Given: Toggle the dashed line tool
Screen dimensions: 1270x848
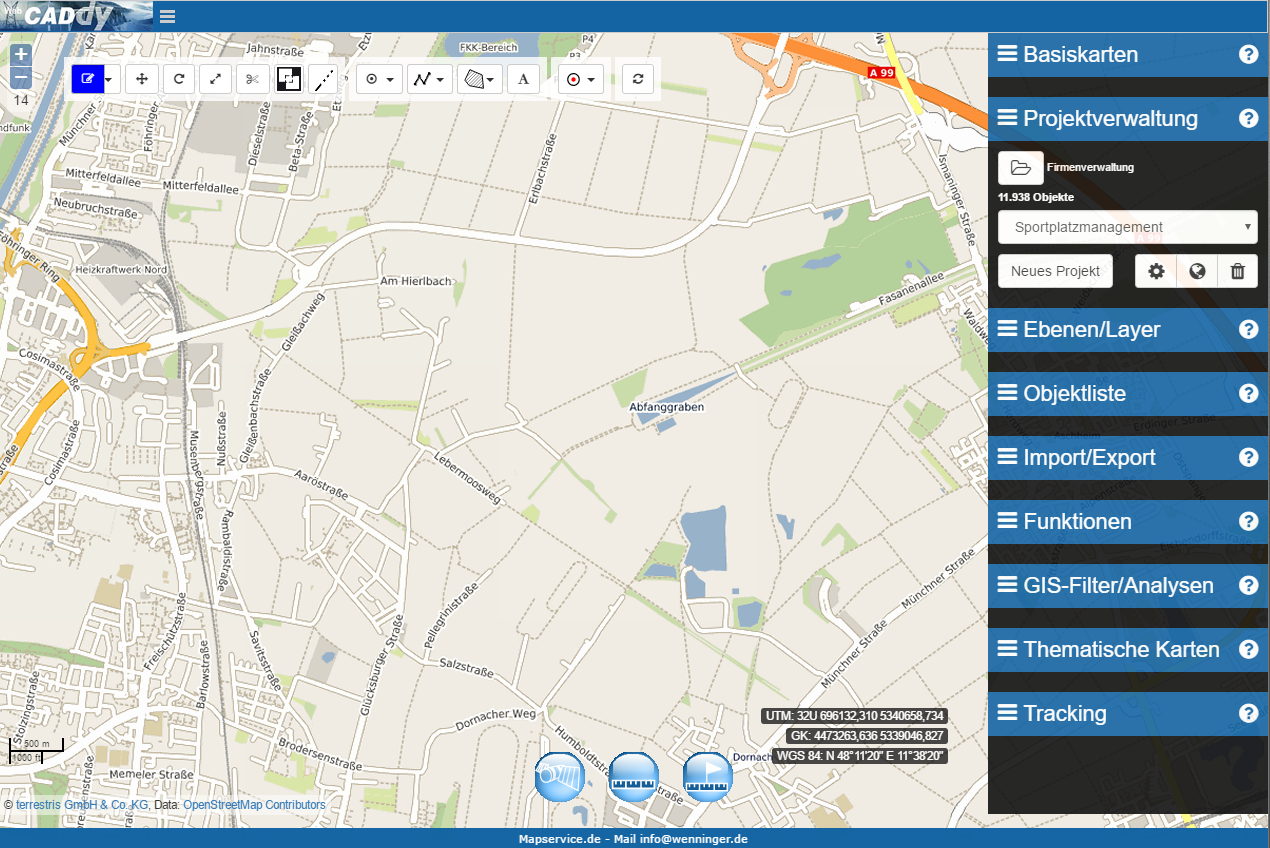Looking at the screenshot, I should [323, 79].
